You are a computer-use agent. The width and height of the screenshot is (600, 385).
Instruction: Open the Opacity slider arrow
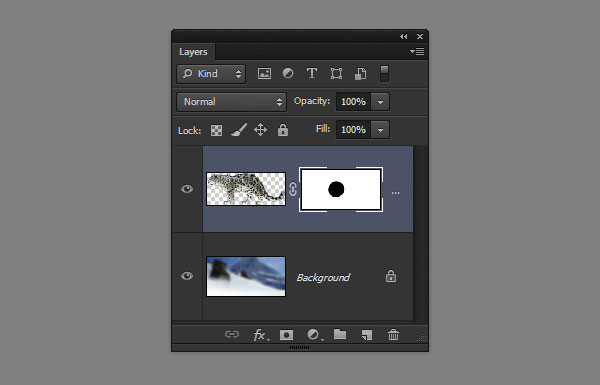(380, 102)
